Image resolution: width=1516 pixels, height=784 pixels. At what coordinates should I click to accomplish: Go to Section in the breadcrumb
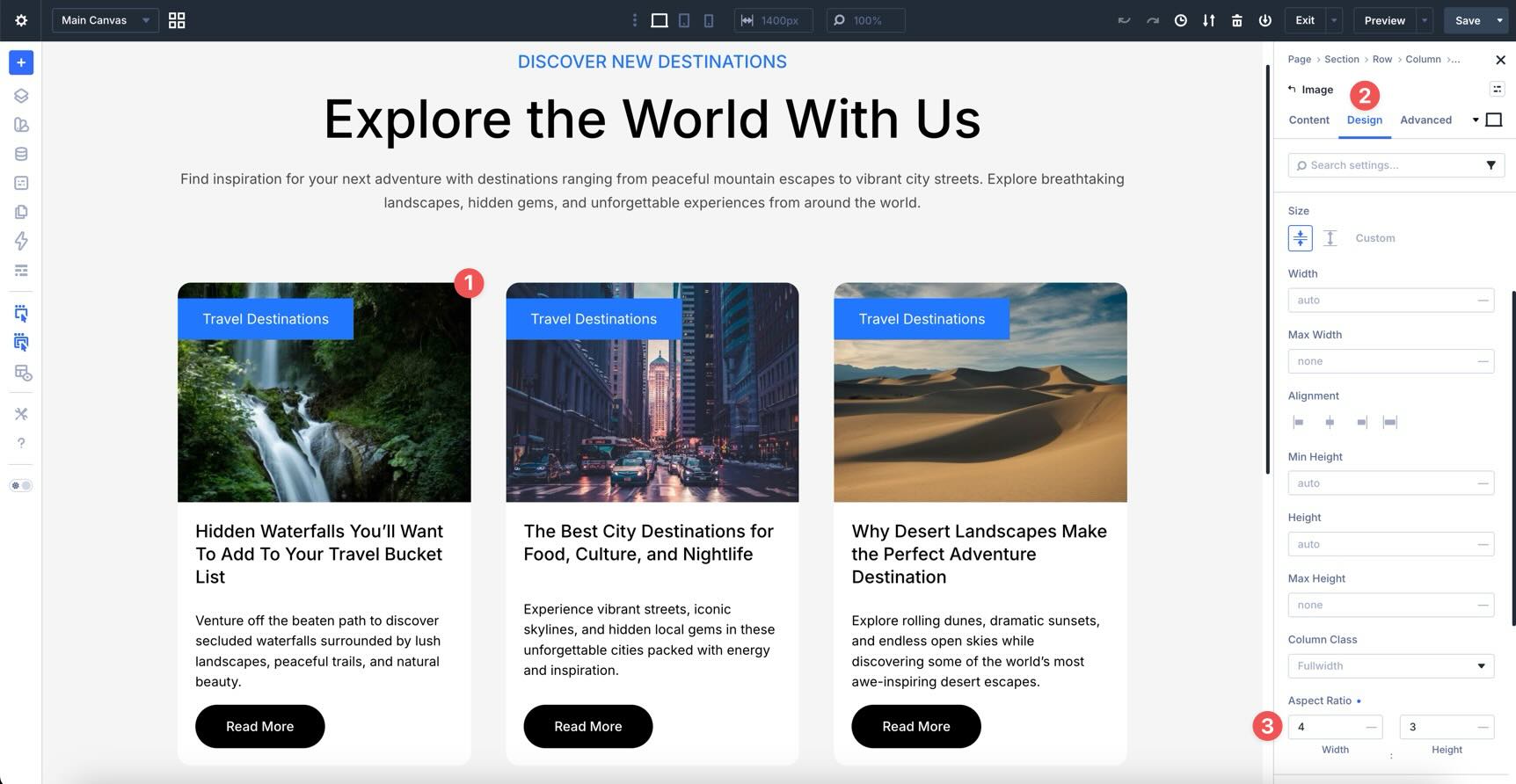[x=1341, y=60]
